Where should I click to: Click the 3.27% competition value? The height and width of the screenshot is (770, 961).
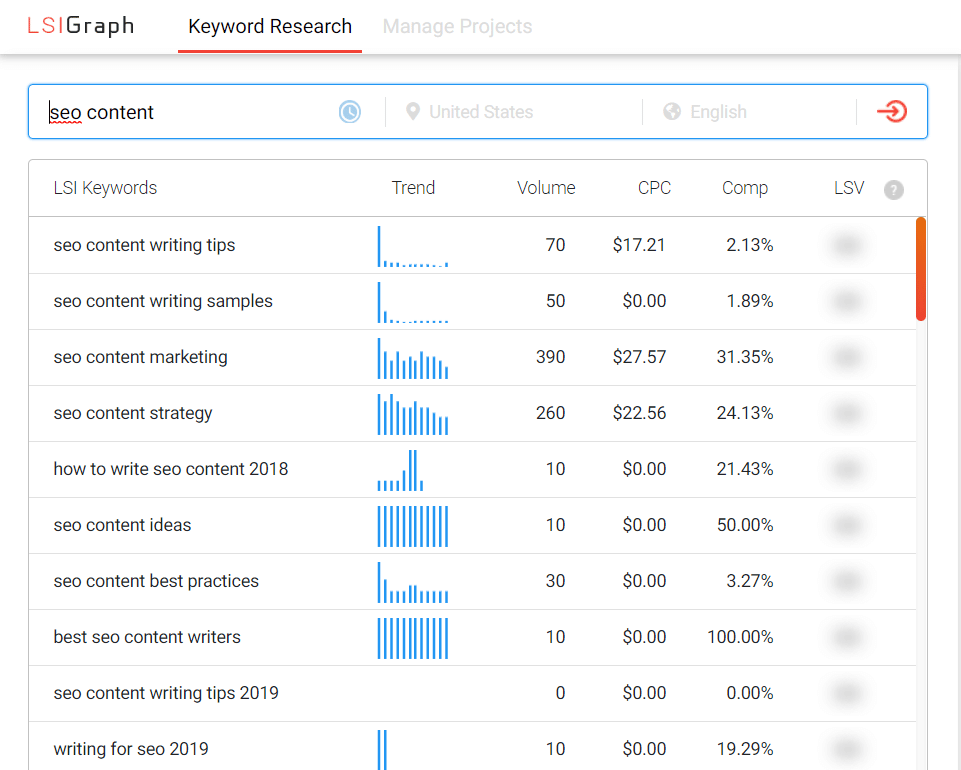point(750,581)
